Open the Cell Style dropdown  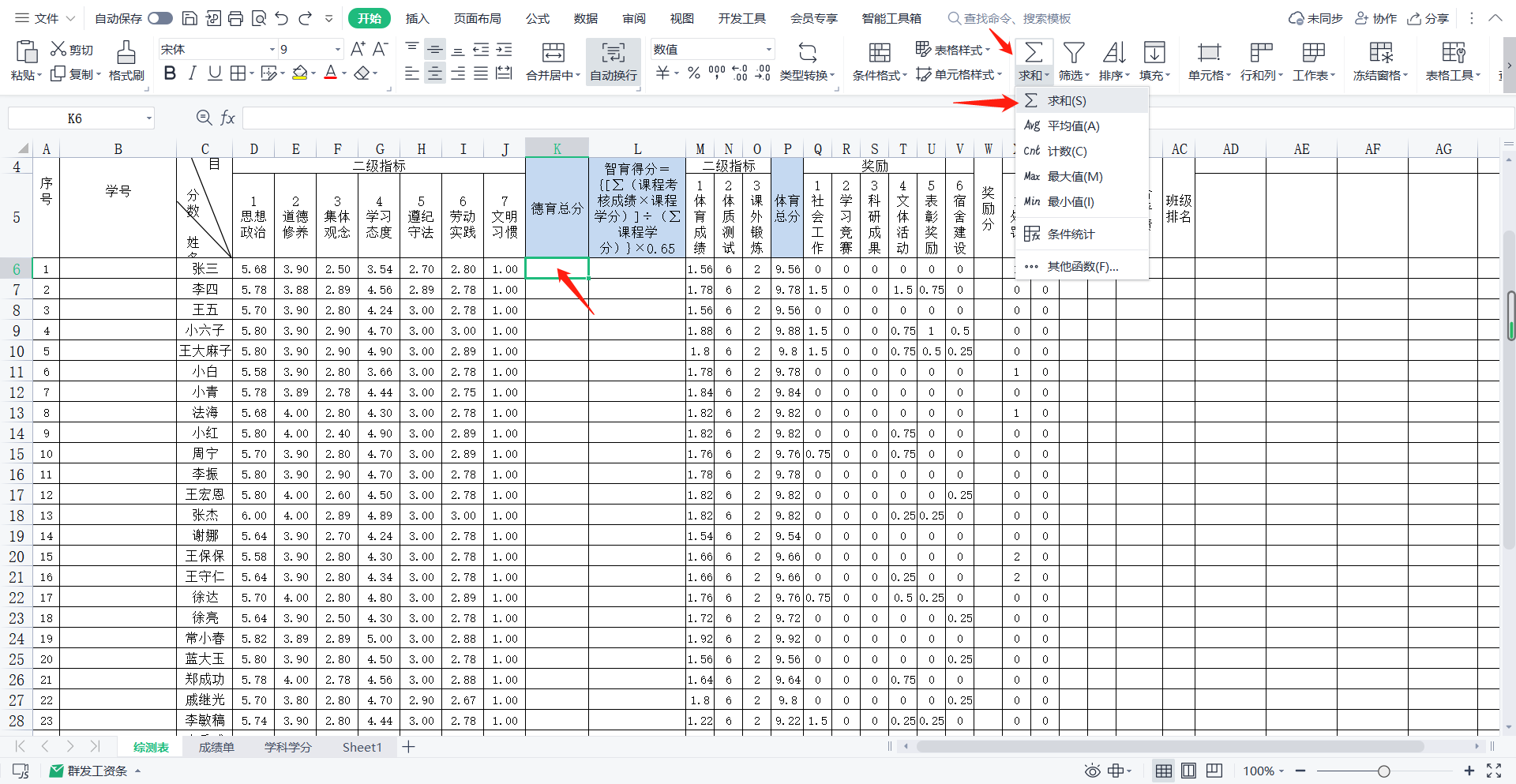[959, 74]
